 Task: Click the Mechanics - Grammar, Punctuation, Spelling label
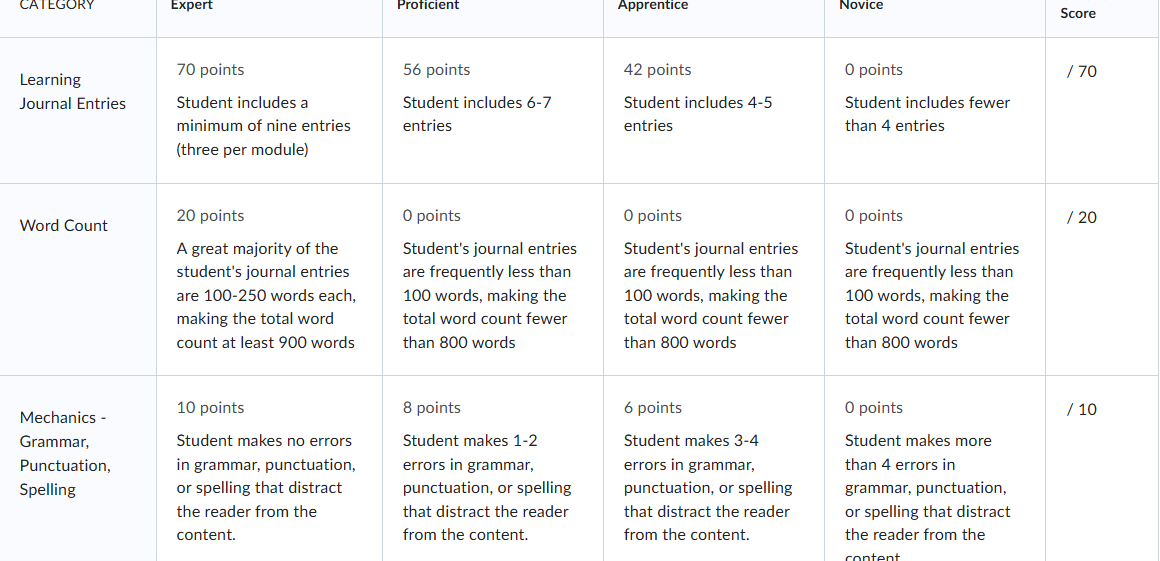65,454
